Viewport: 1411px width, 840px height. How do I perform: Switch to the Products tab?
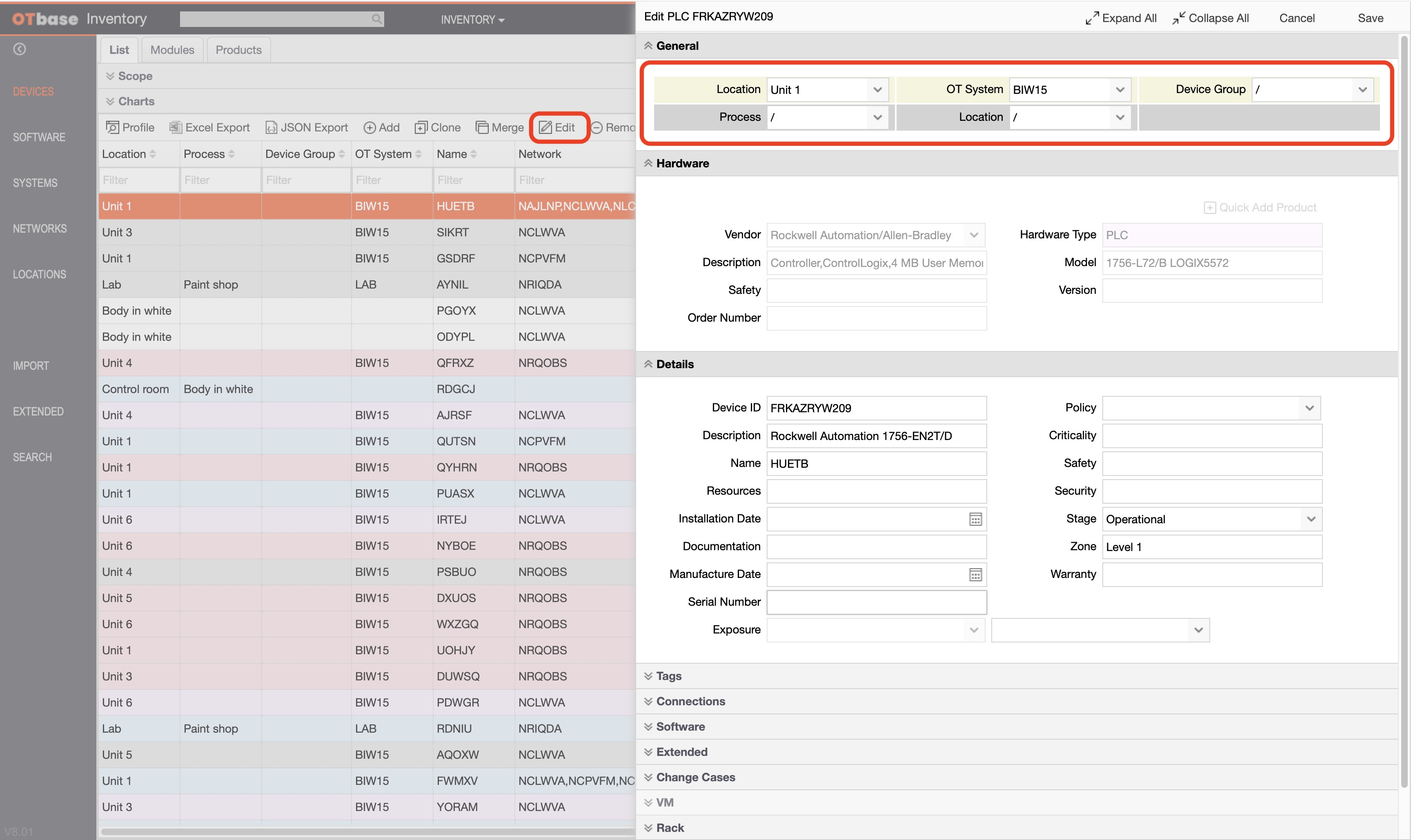point(238,50)
